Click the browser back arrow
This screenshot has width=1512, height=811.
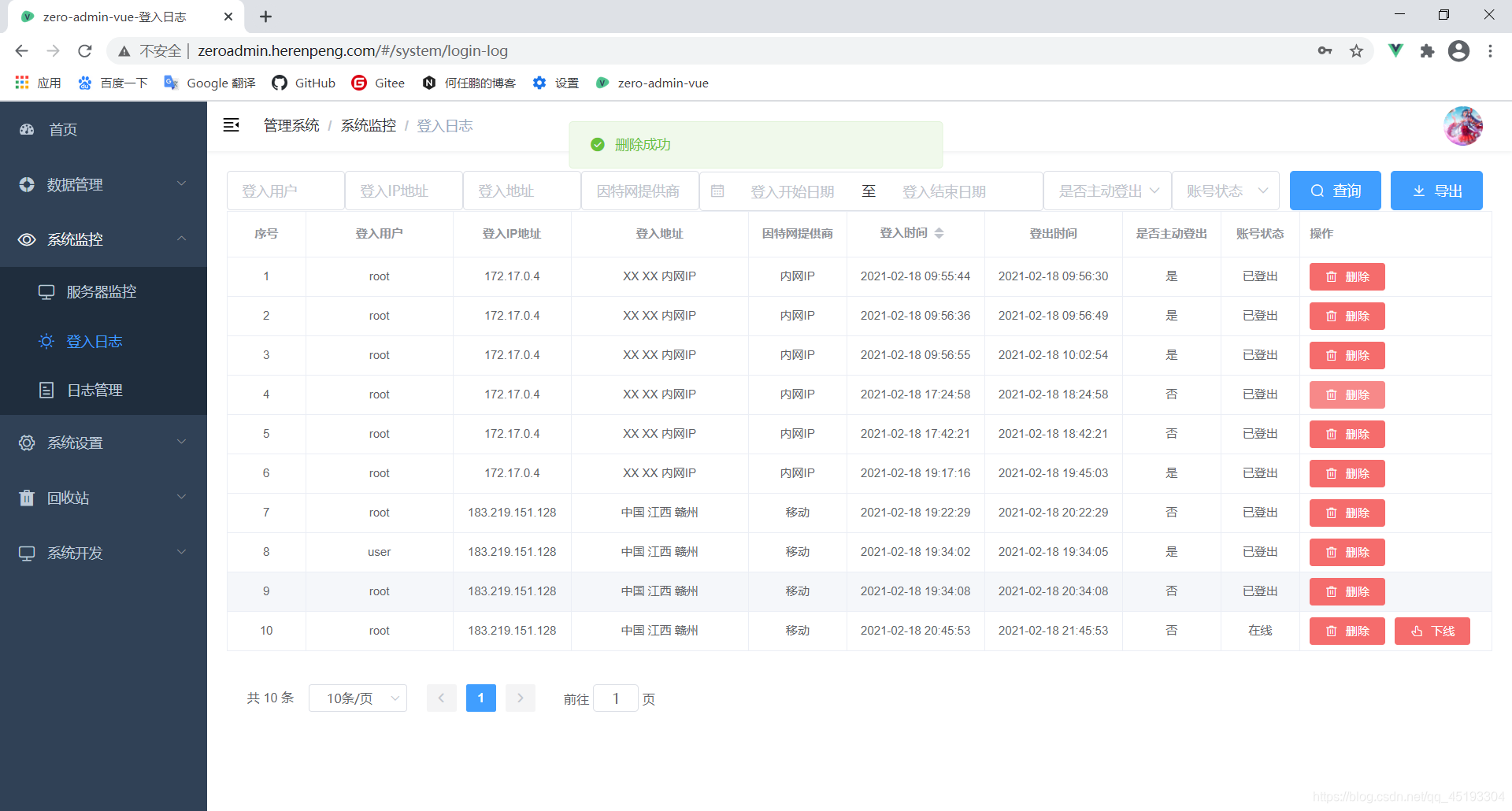click(x=21, y=50)
